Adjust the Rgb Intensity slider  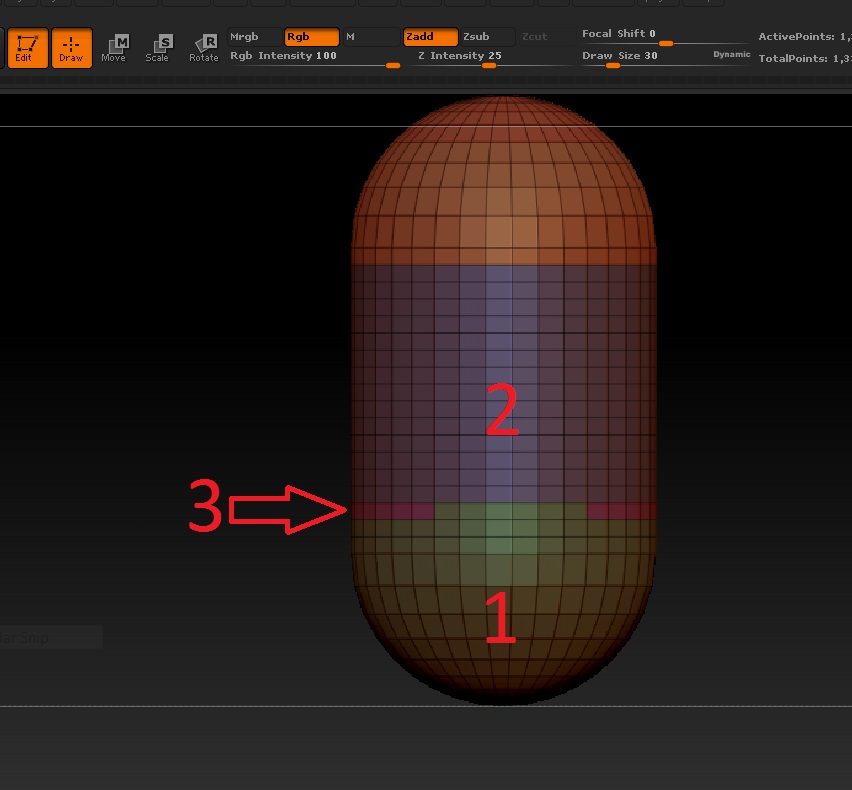(x=393, y=64)
